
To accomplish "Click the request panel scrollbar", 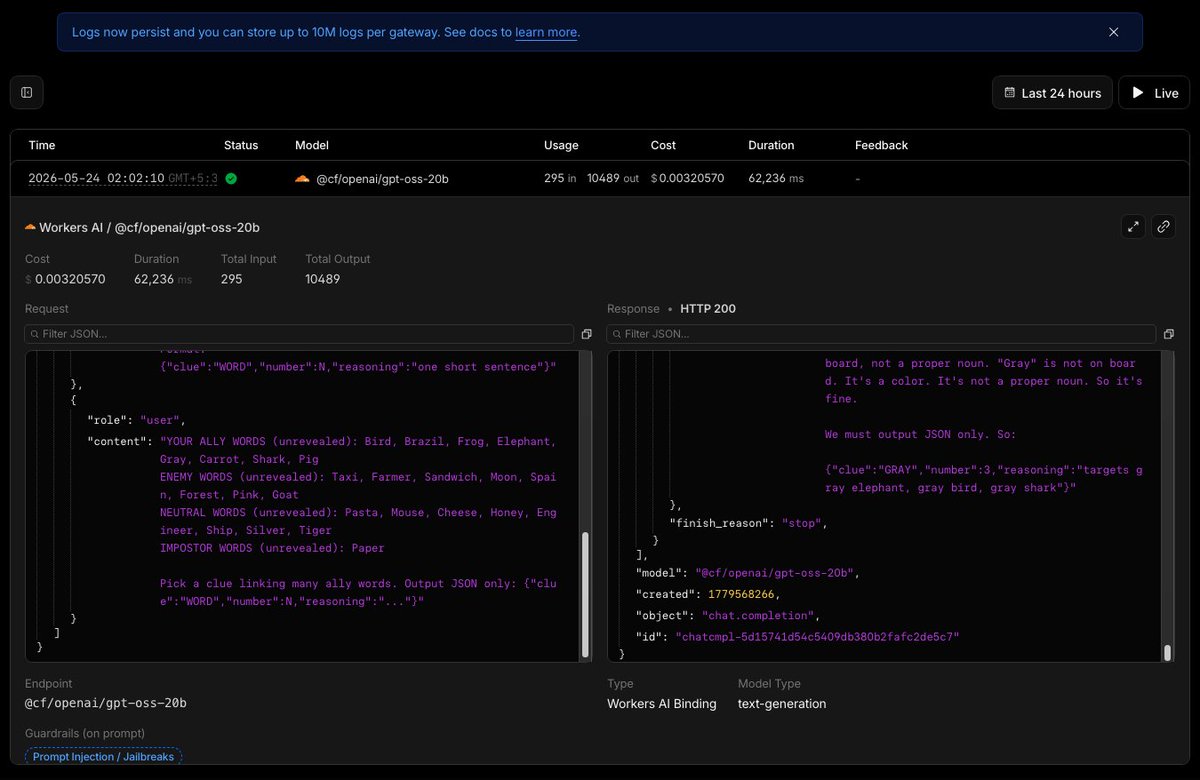I will (586, 595).
